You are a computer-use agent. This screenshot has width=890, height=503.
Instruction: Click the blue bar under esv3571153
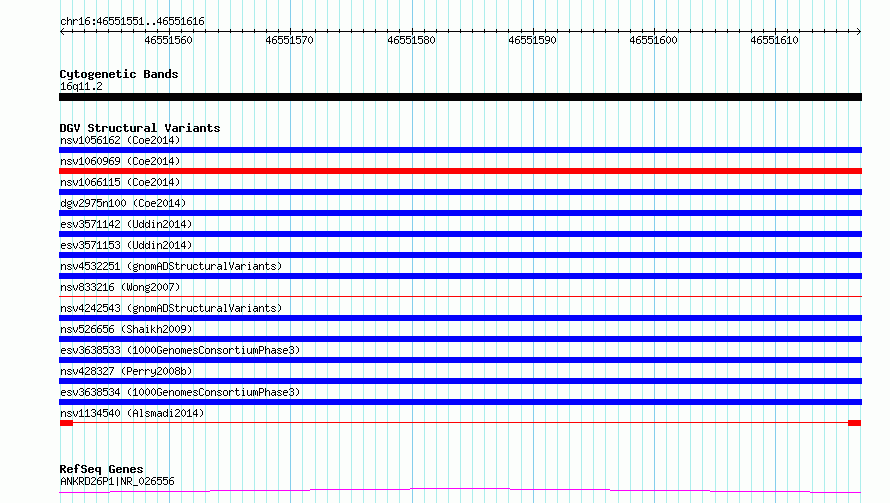click(x=460, y=255)
